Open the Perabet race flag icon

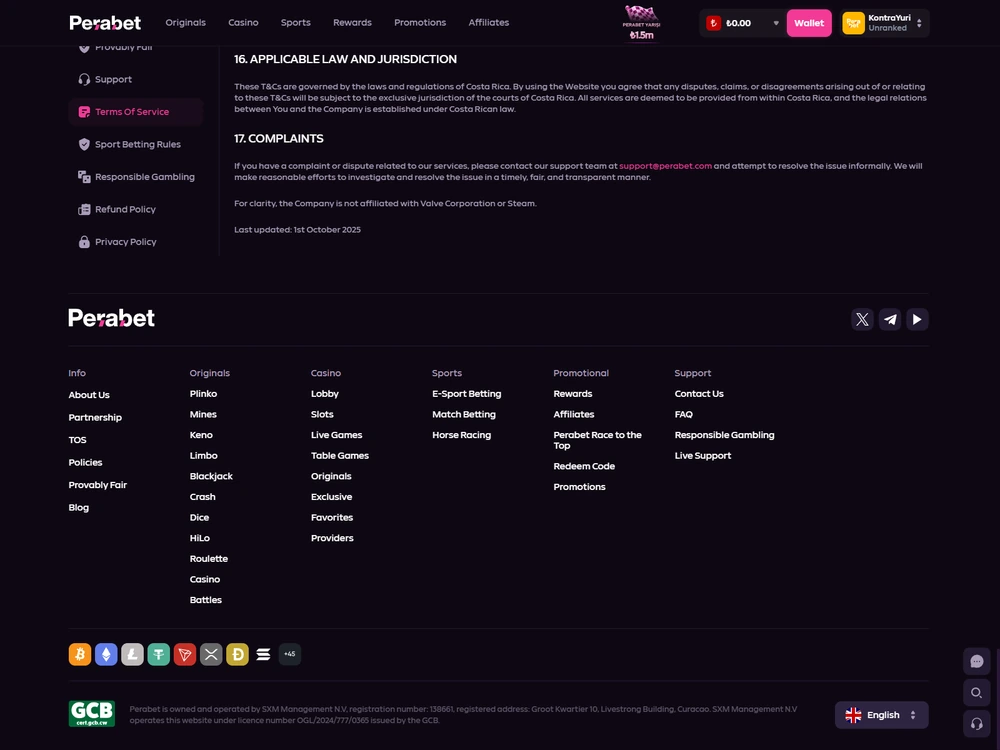point(641,13)
